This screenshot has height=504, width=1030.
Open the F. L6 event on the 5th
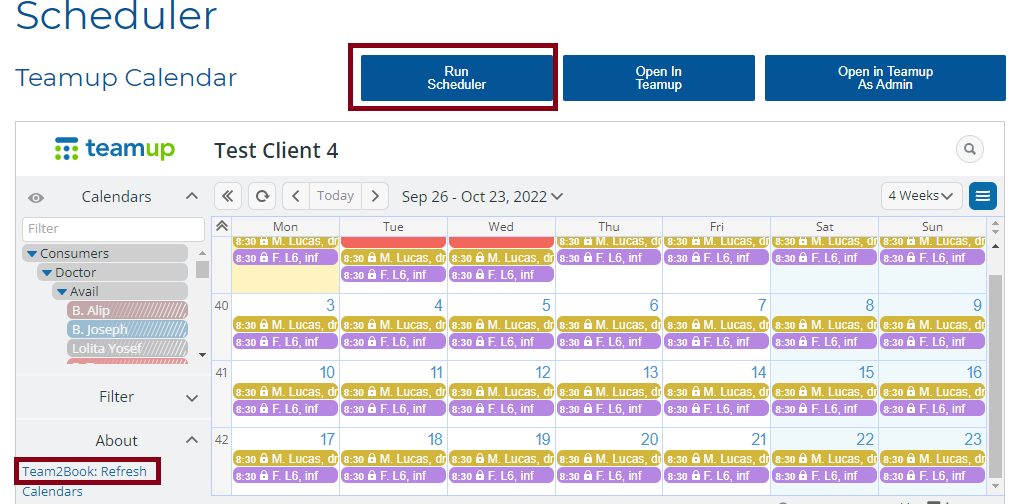(x=501, y=342)
